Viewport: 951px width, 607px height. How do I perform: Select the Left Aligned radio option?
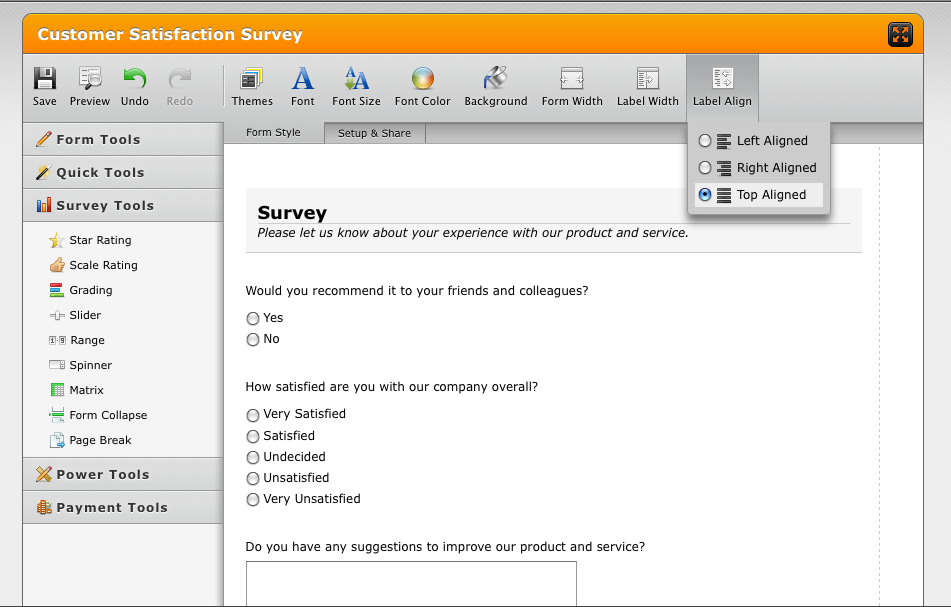coord(705,141)
